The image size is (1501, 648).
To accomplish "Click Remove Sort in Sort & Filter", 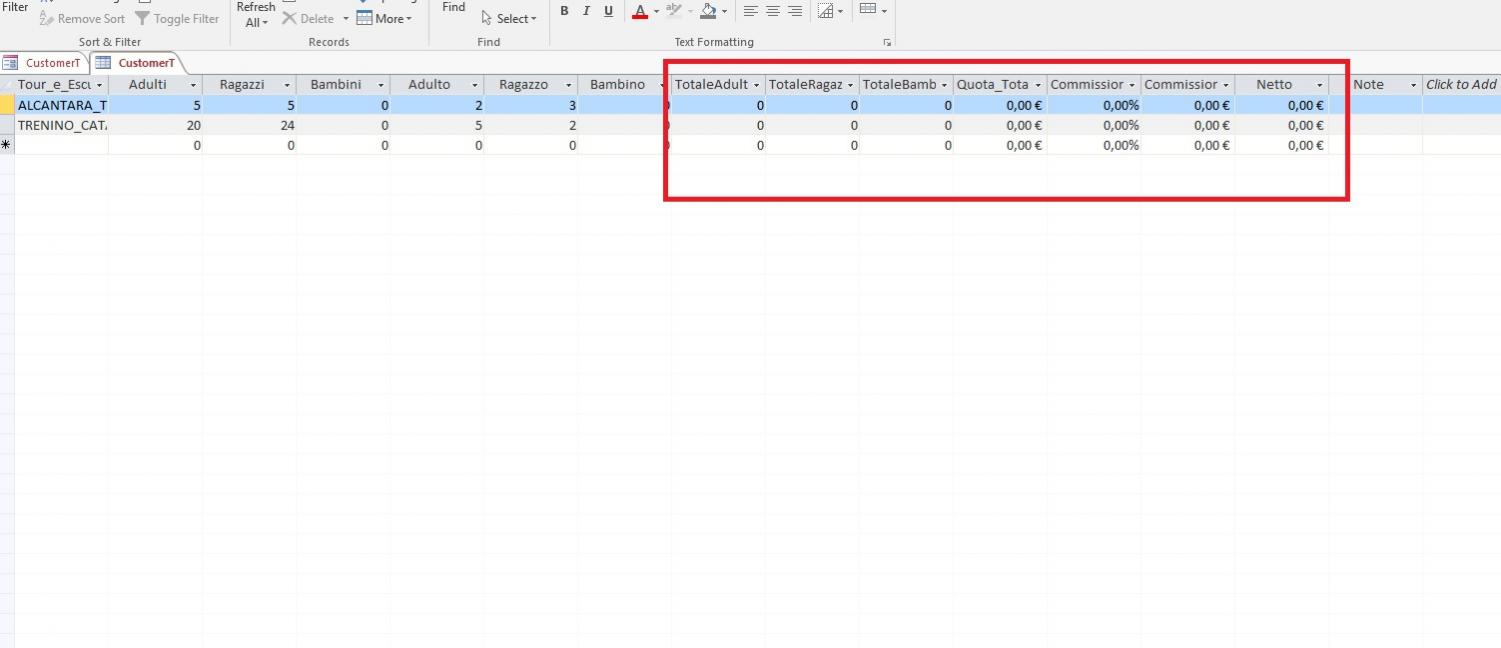I will pos(82,19).
